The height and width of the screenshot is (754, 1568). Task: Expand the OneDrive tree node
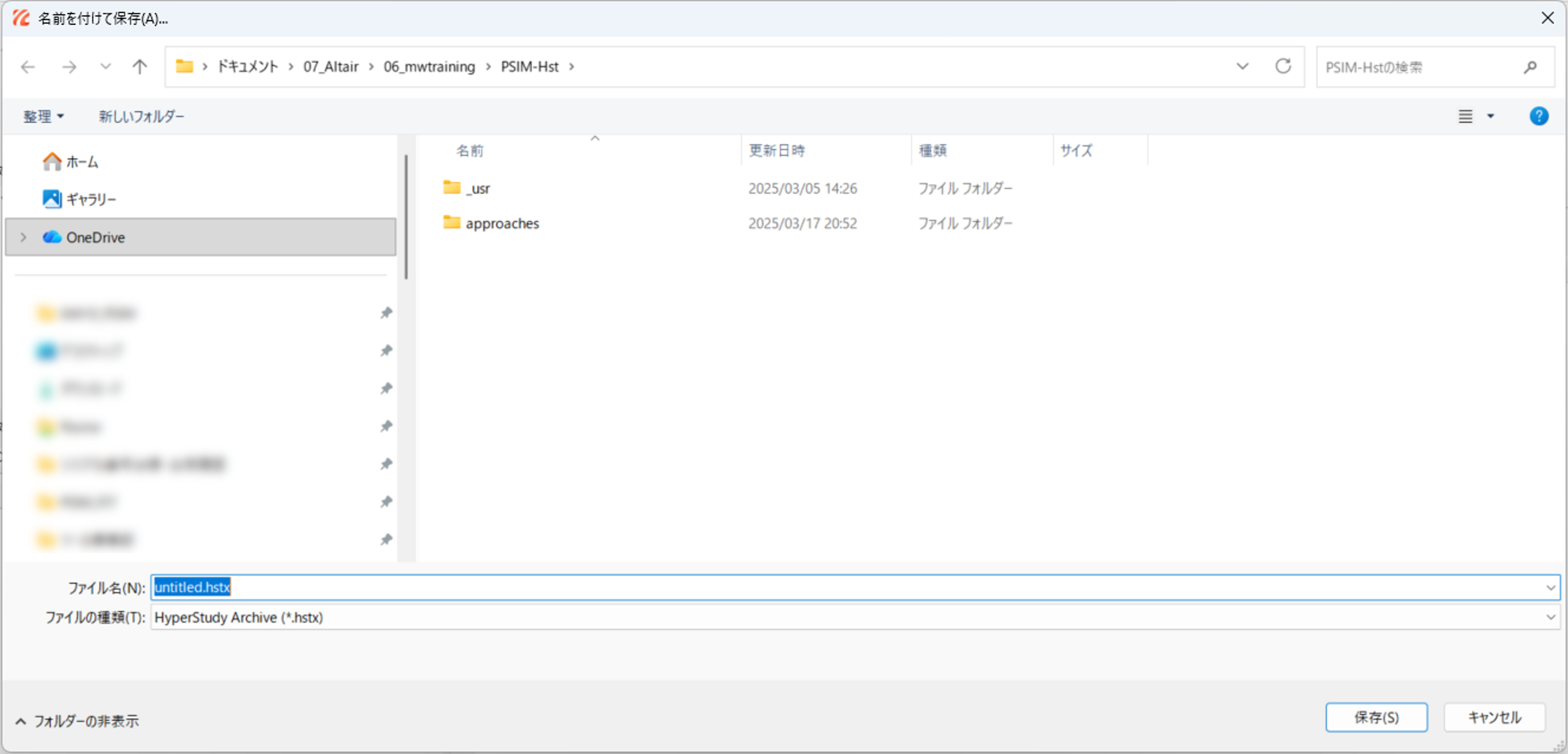(x=23, y=238)
